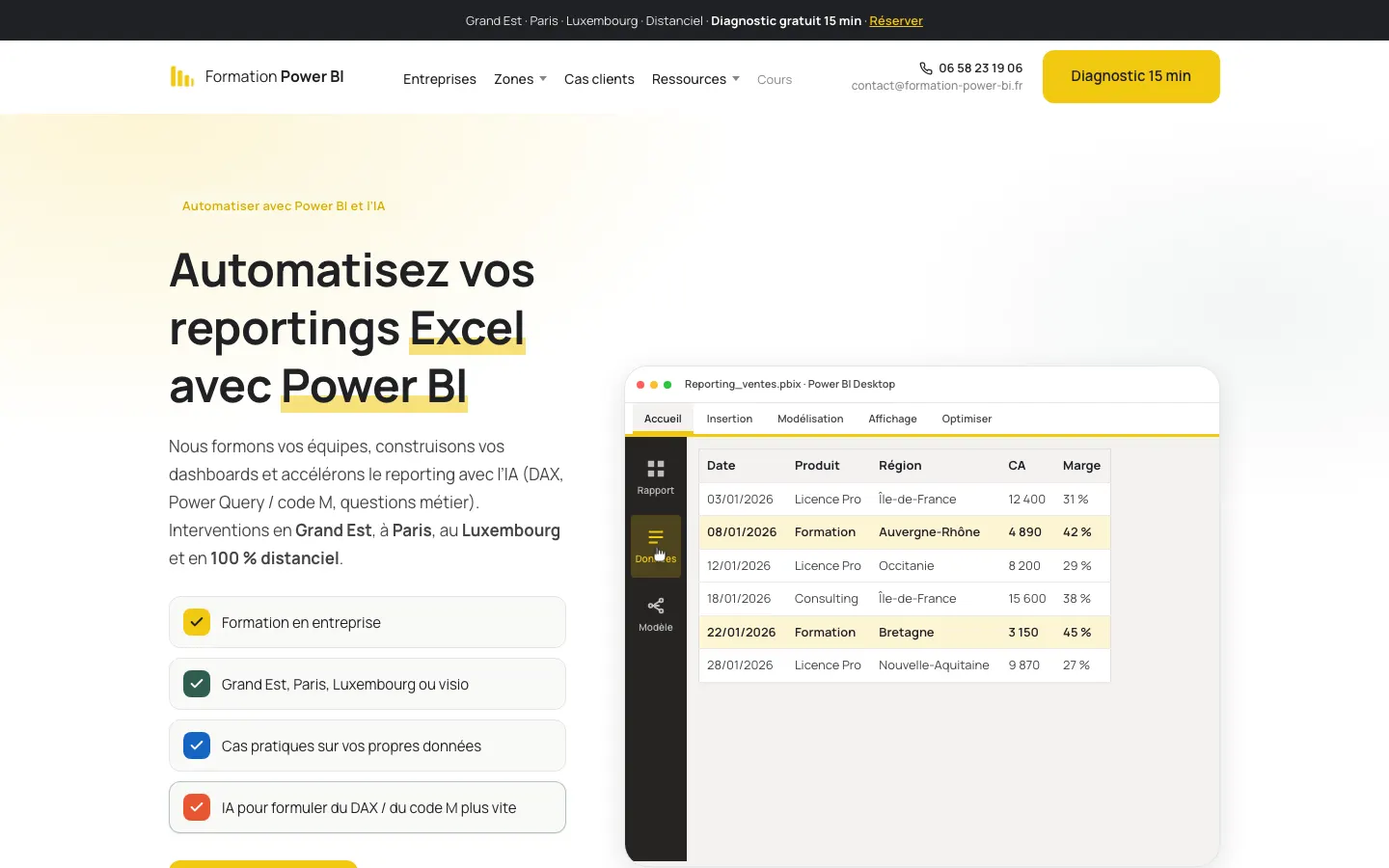Click the Formation Power BI bar-chart logo
This screenshot has width=1389, height=868.
pyautogui.click(x=182, y=76)
